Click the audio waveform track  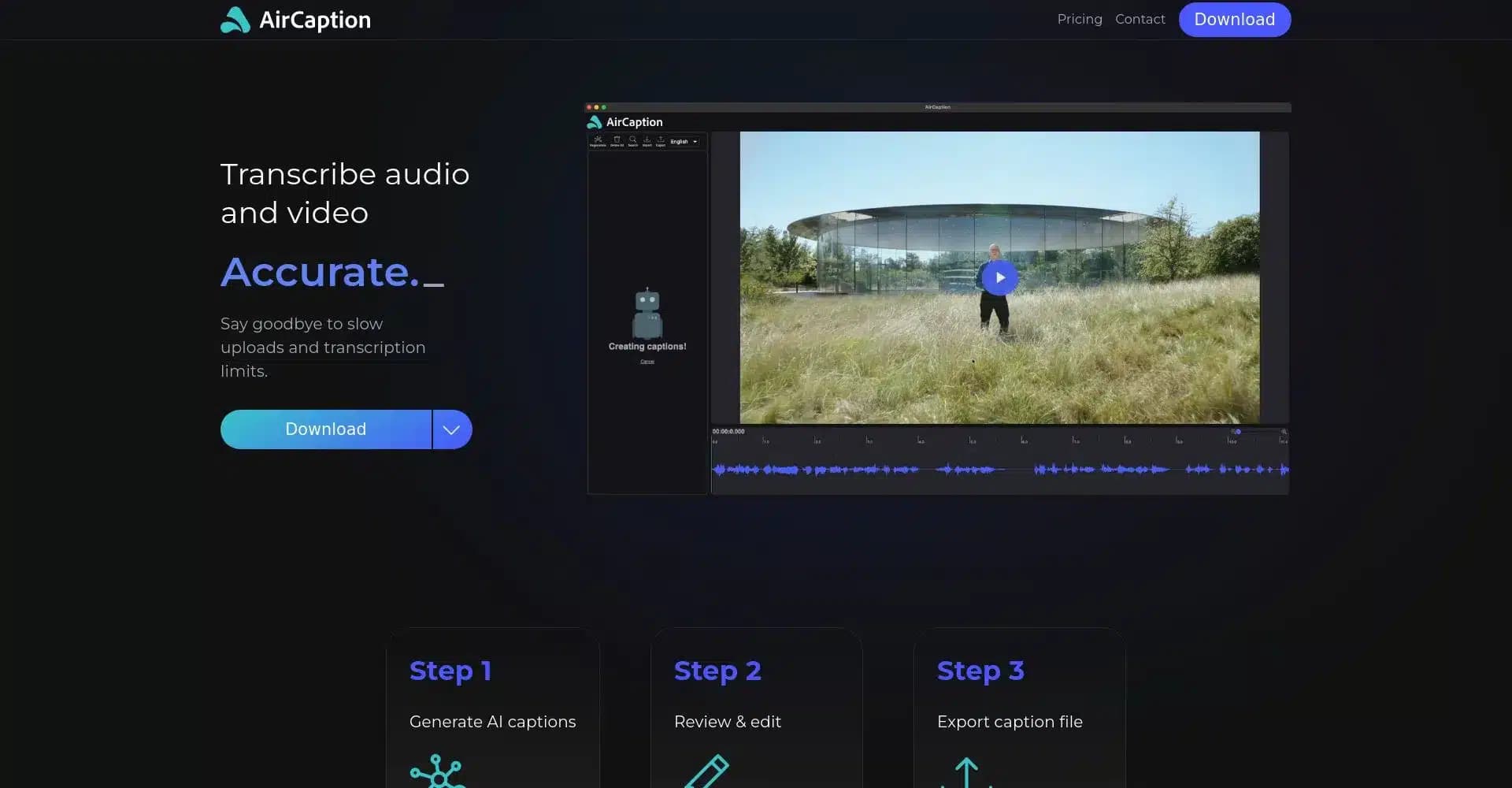click(x=1000, y=470)
